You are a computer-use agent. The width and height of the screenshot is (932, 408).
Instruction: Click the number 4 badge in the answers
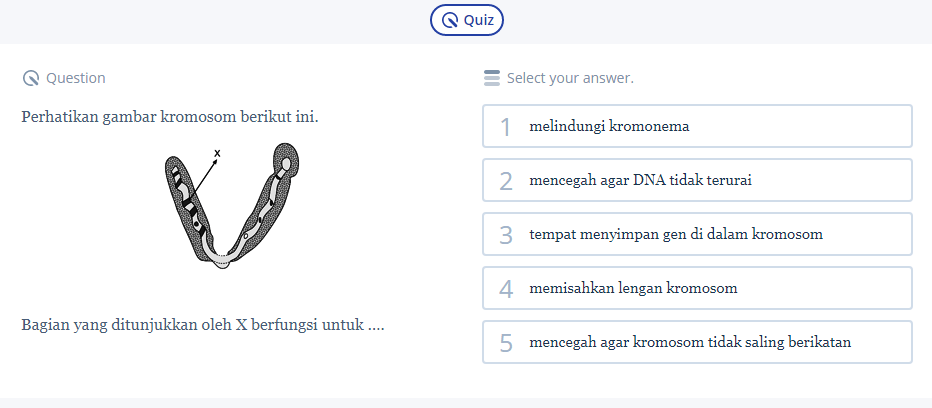pyautogui.click(x=506, y=289)
